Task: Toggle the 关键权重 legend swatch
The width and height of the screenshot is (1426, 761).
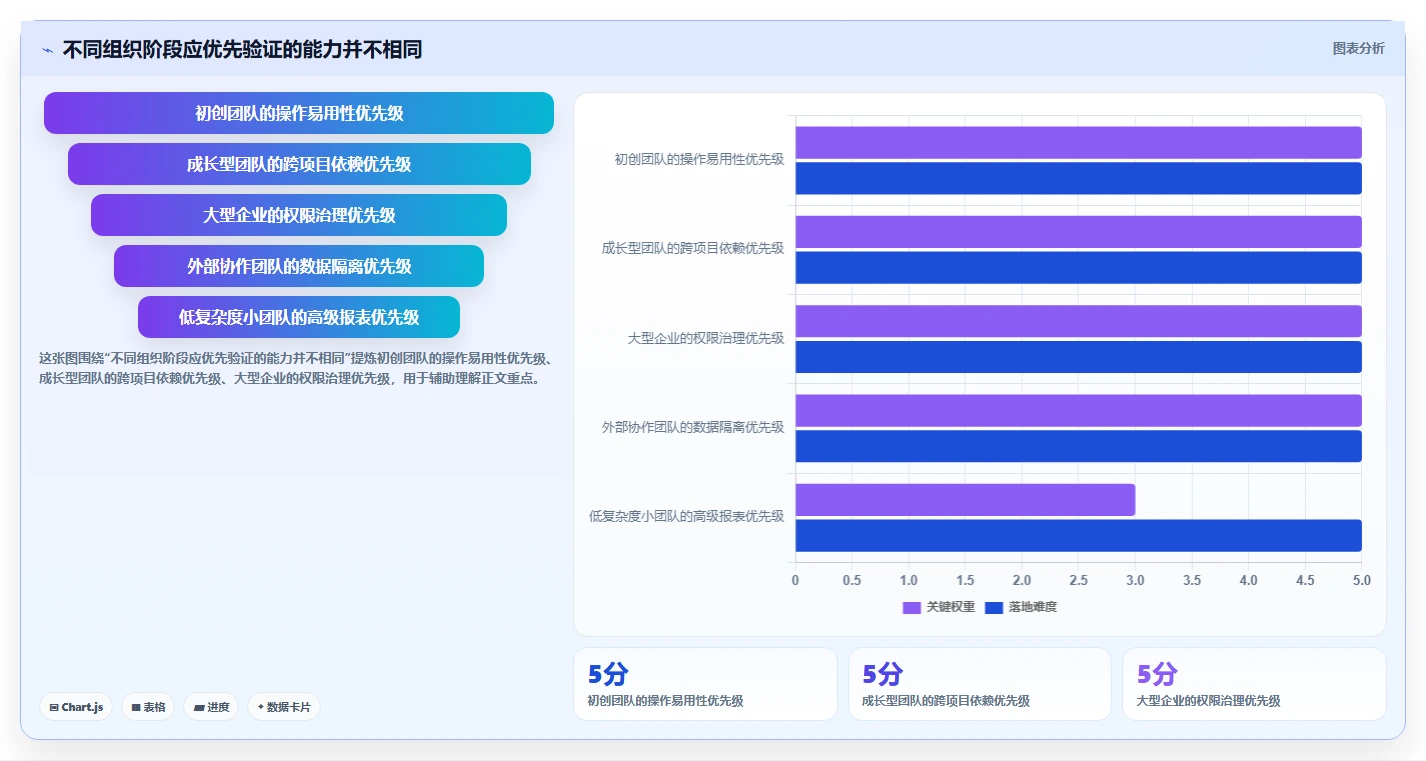Action: 911,607
